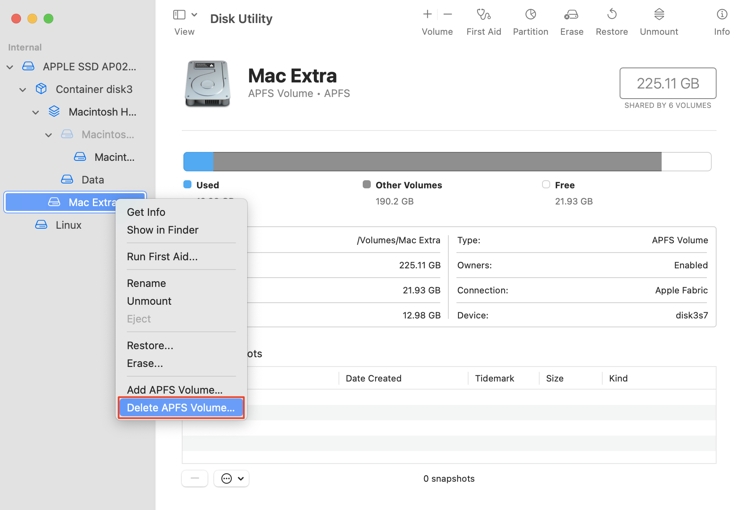Collapse the Macintosh H... volume group chevron
740x510 pixels.
[35, 112]
